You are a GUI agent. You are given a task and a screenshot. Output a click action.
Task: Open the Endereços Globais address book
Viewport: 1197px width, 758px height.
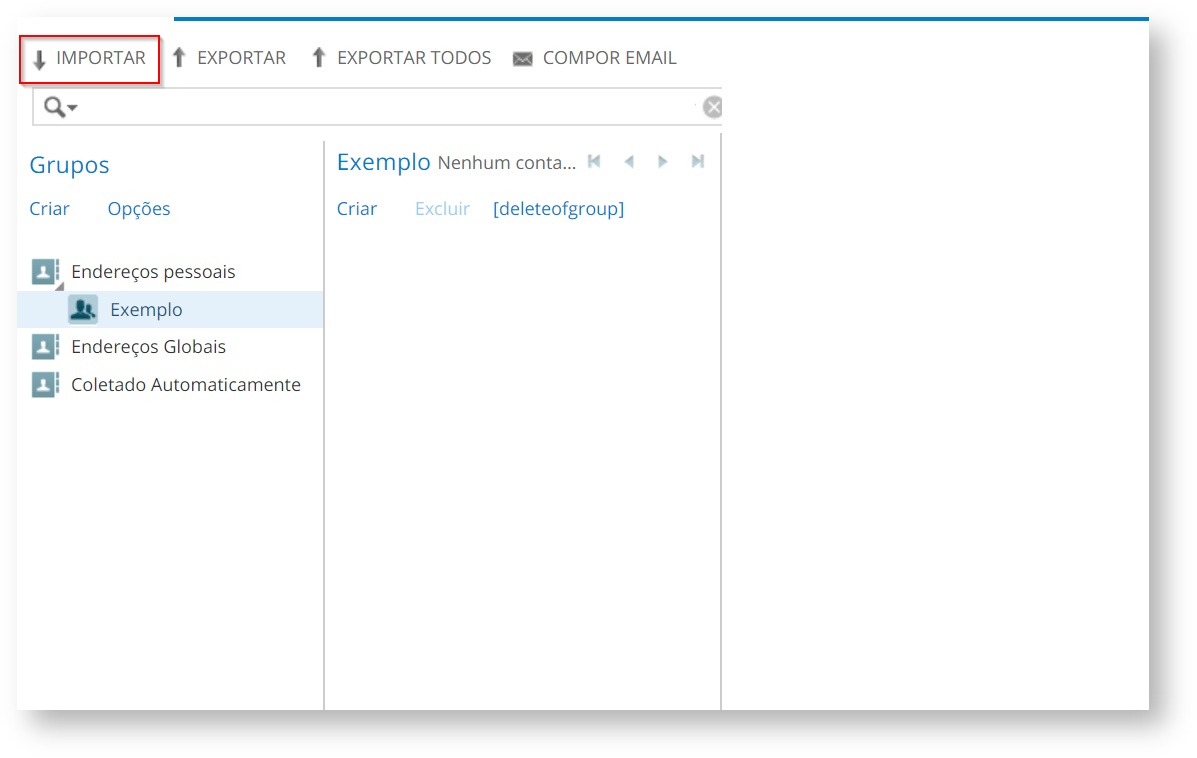(148, 347)
